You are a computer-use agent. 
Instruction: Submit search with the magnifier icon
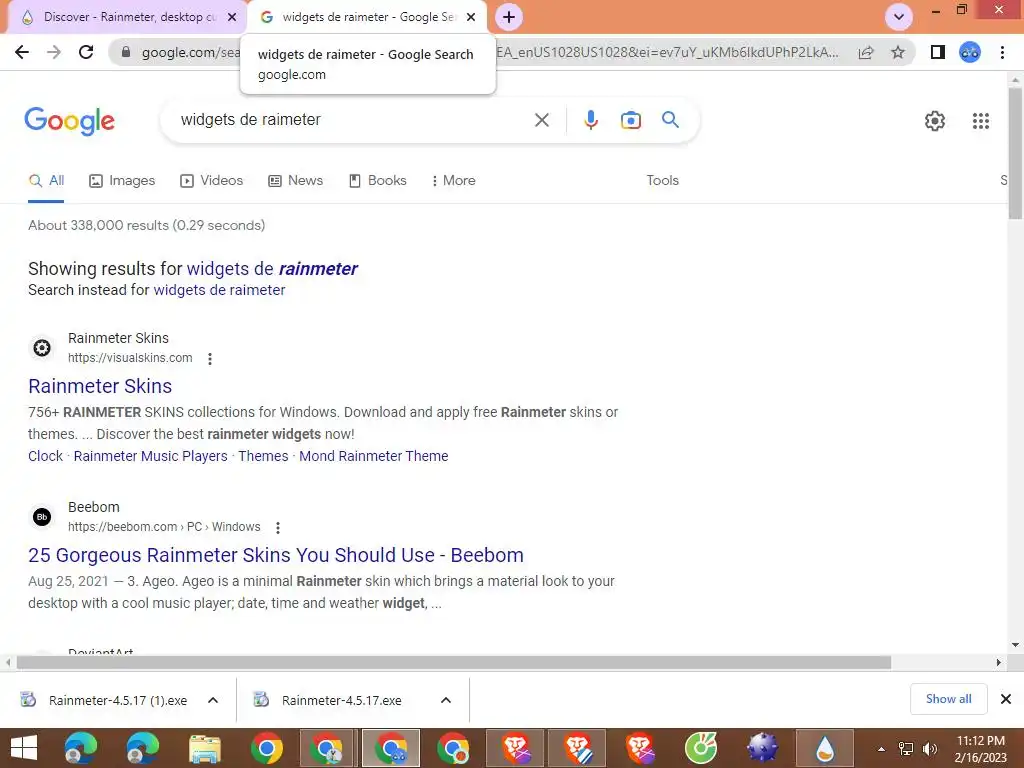point(670,120)
